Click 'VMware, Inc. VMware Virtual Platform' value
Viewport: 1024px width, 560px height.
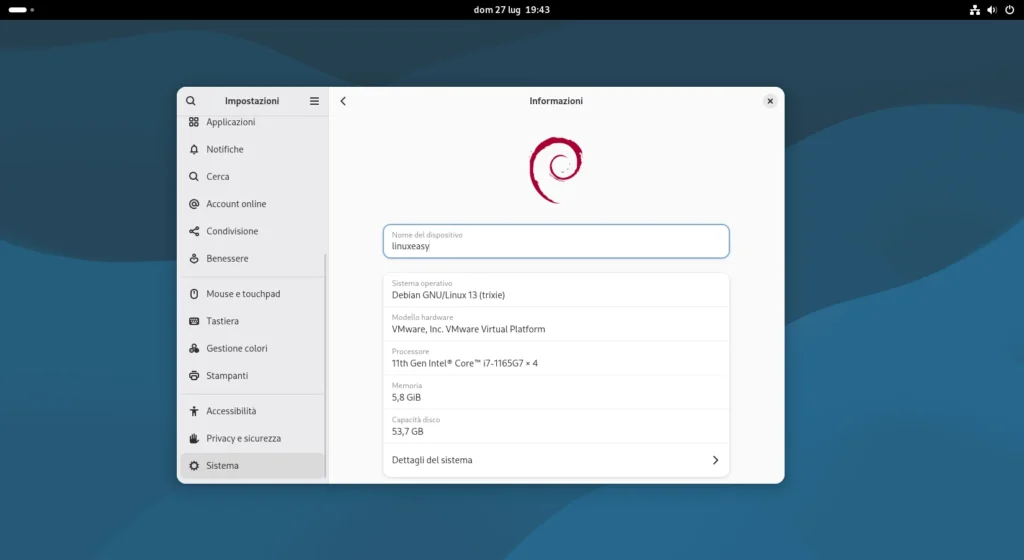pyautogui.click(x=468, y=329)
